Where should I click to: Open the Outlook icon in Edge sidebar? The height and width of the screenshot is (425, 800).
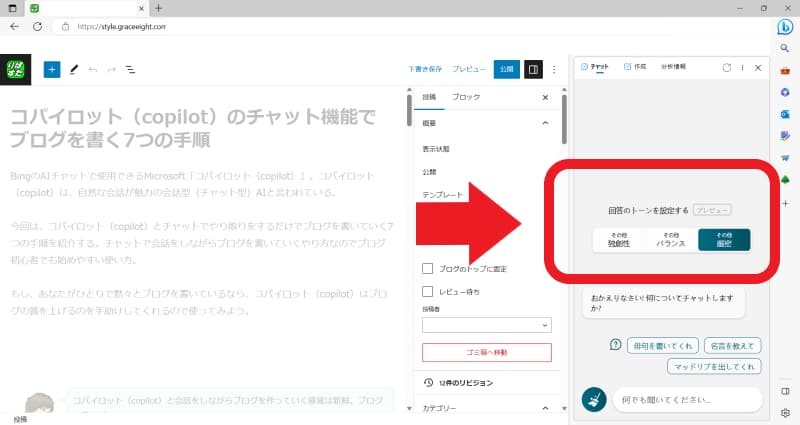click(x=785, y=114)
